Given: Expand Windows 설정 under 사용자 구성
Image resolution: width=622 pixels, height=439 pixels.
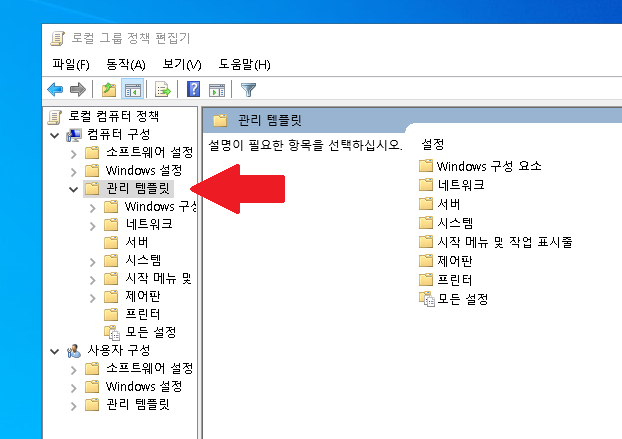Looking at the screenshot, I should click(74, 388).
